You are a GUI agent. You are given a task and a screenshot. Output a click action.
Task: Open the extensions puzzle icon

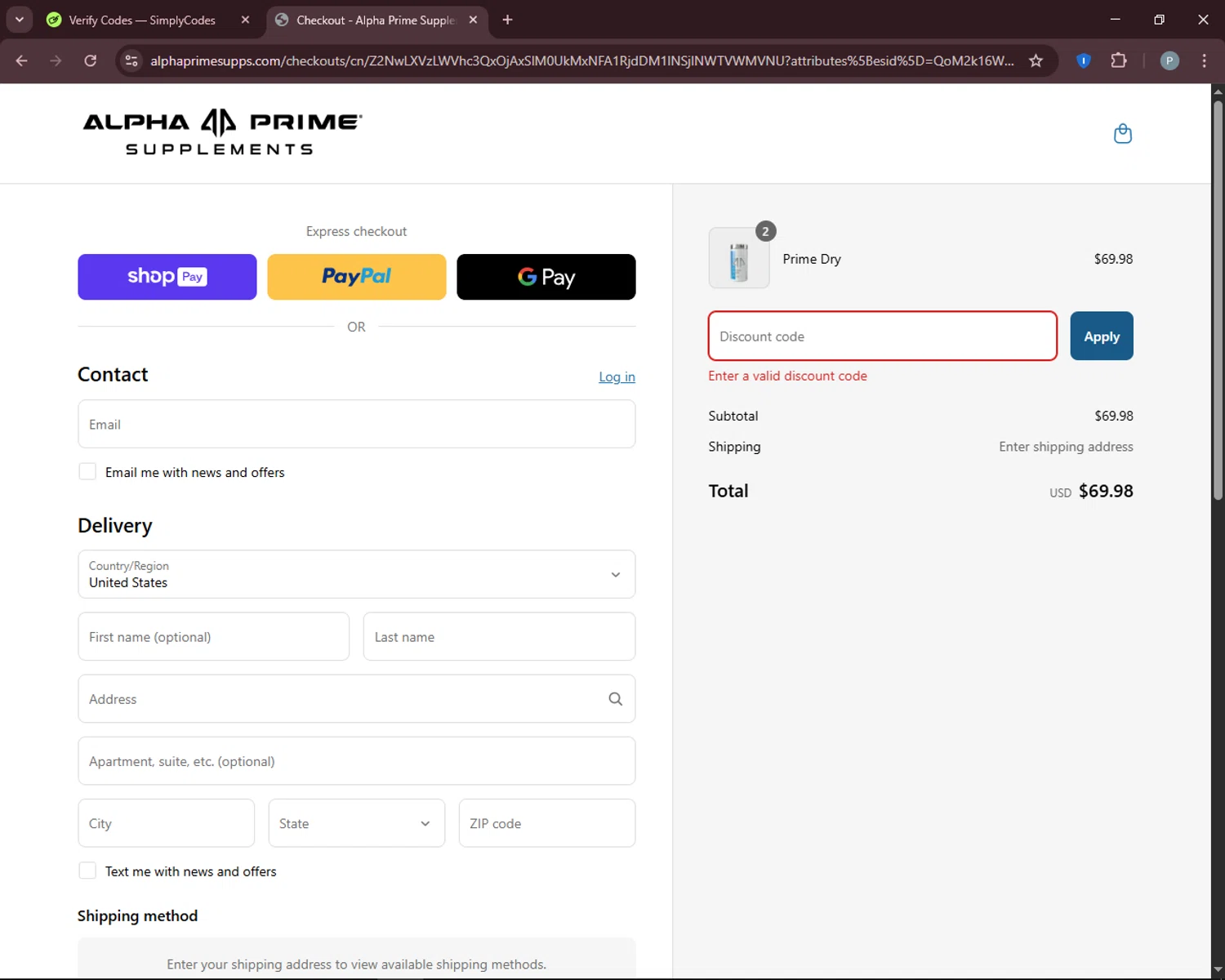[1119, 60]
